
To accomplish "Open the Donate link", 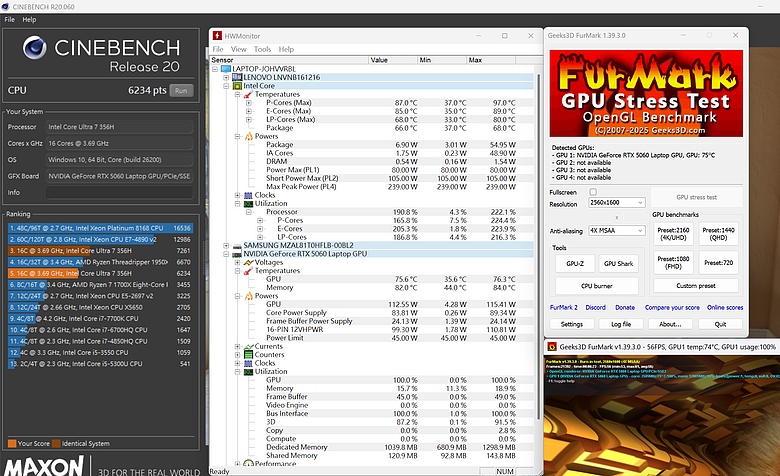I will (625, 307).
